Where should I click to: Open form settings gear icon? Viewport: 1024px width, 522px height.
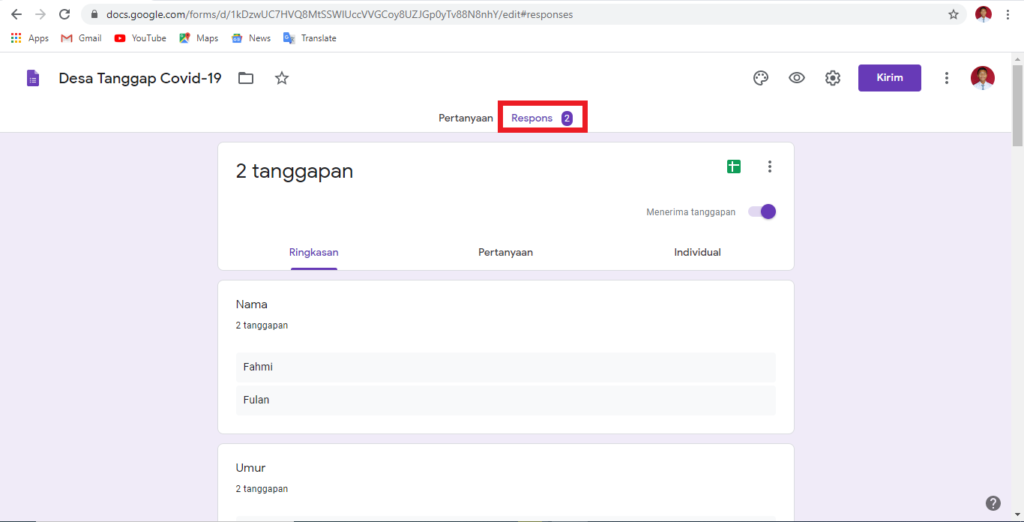point(832,78)
